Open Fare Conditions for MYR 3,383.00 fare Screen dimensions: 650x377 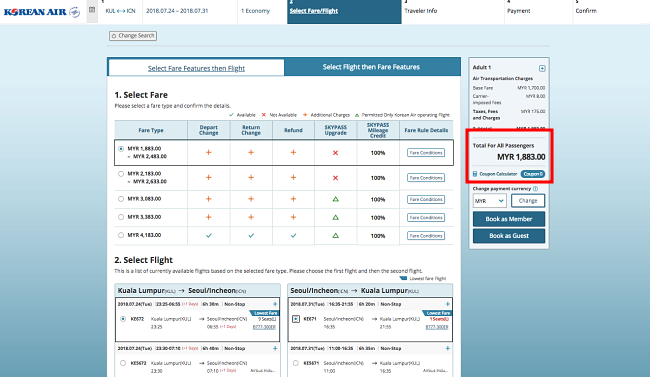pos(426,217)
